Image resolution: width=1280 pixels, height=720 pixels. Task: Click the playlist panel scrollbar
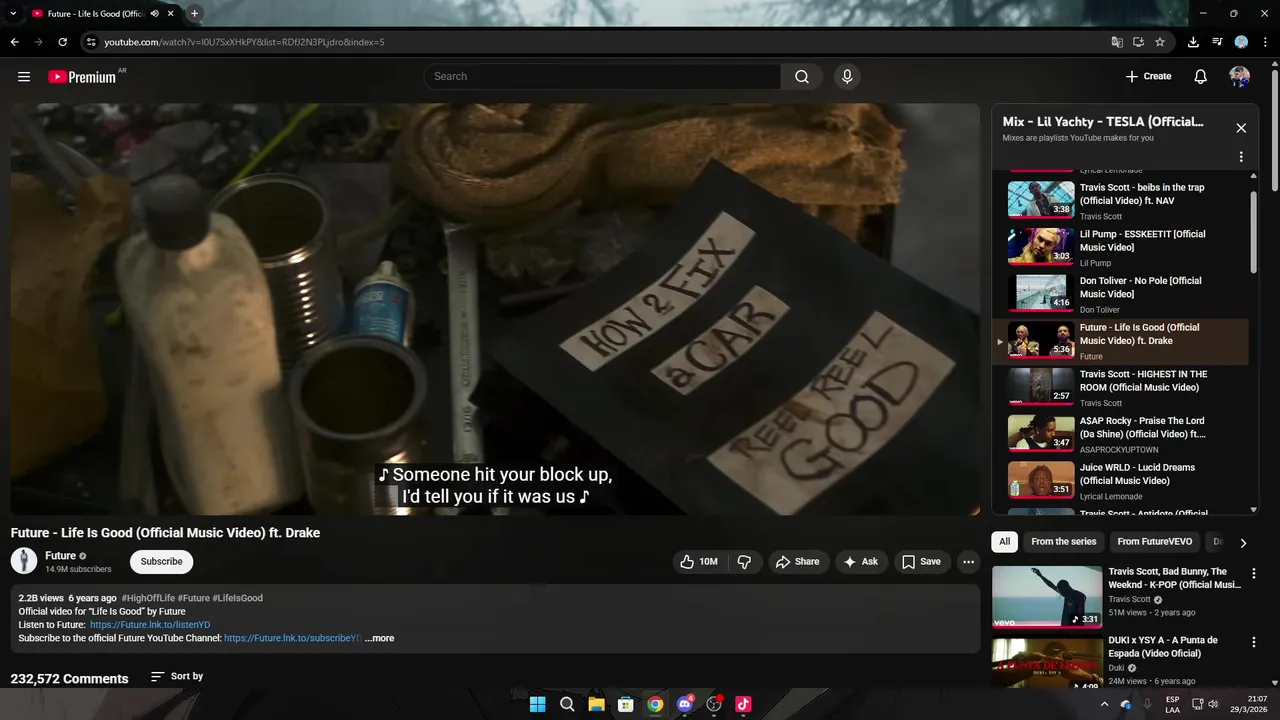click(x=1254, y=231)
